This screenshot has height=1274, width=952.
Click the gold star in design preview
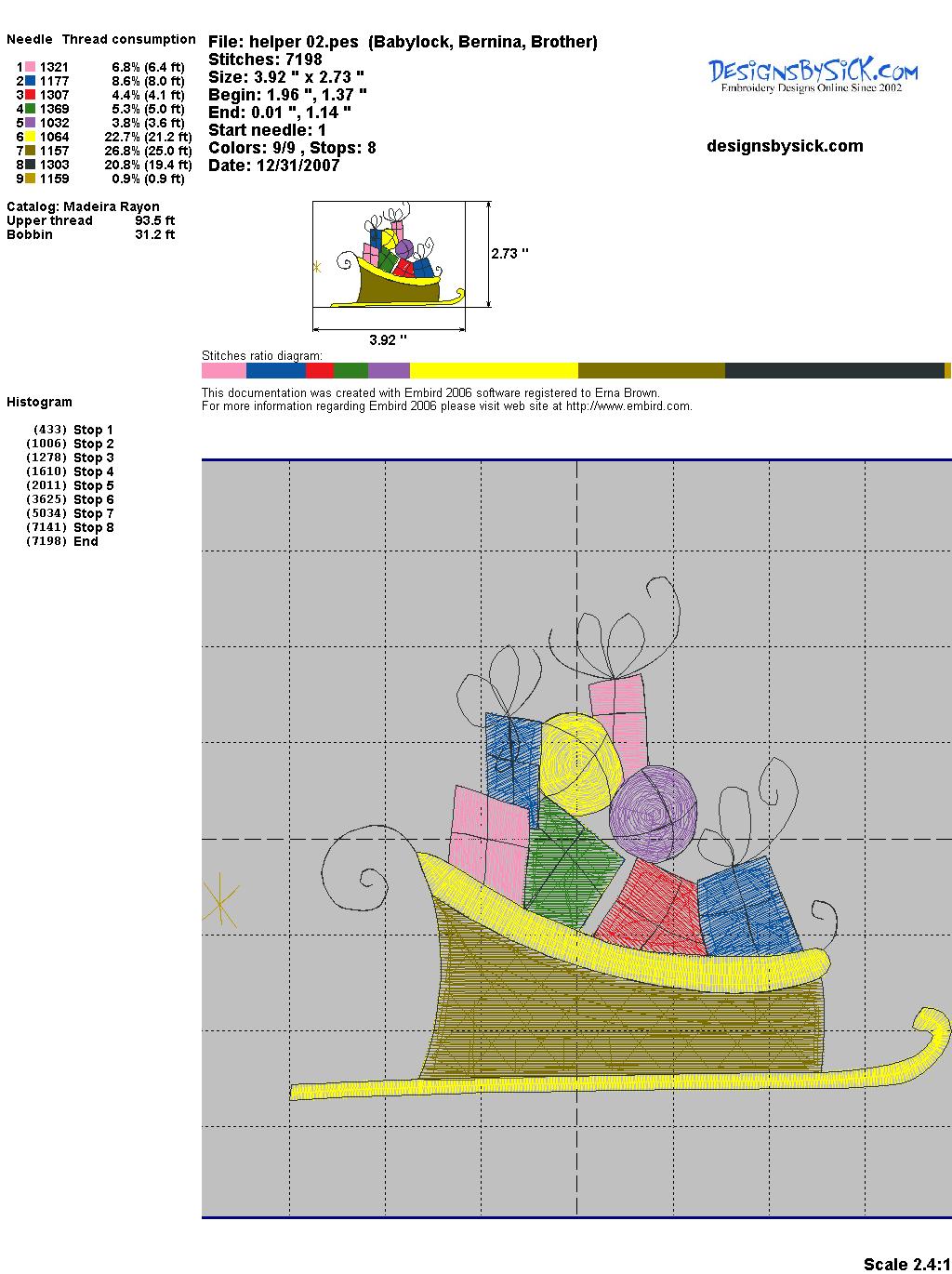(220, 899)
